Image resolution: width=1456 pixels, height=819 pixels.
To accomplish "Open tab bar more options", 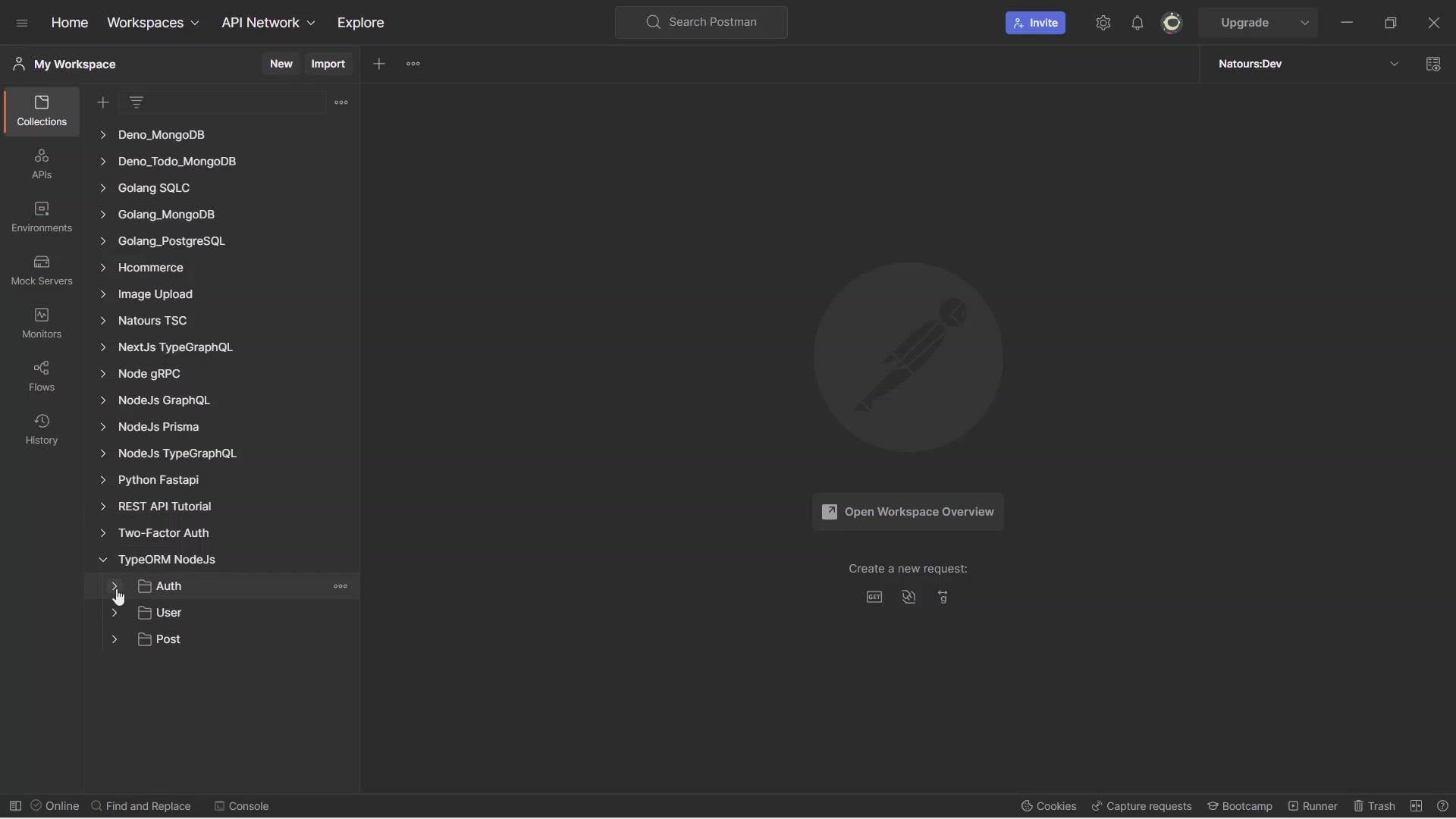I will (413, 64).
